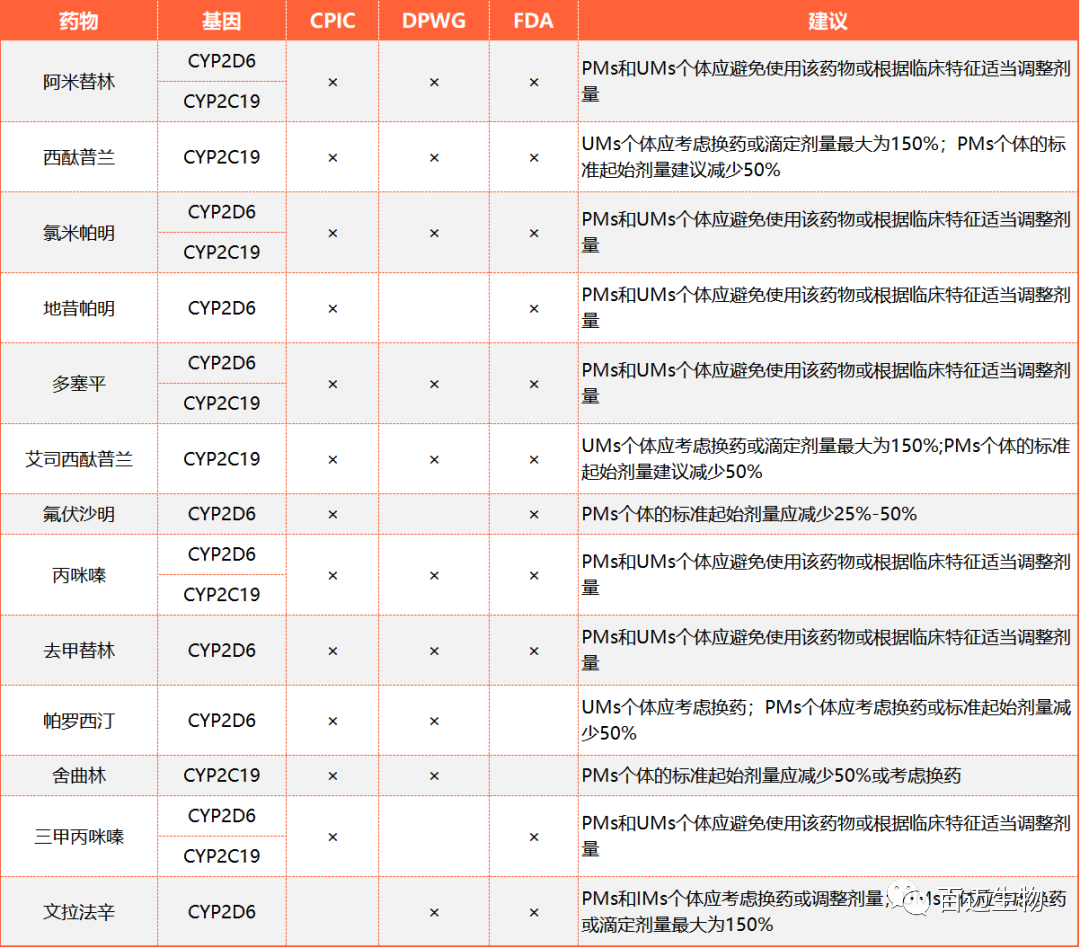Click the 基因 column header

222,21
